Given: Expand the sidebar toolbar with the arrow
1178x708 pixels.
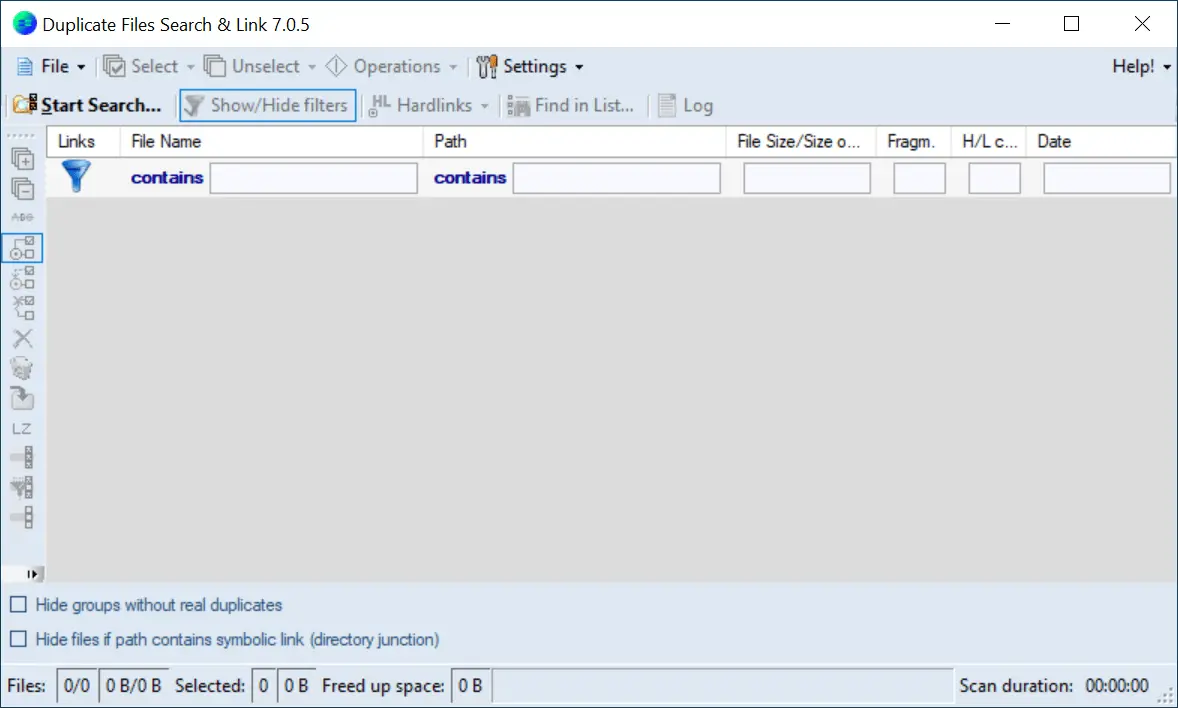Looking at the screenshot, I should (x=32, y=574).
